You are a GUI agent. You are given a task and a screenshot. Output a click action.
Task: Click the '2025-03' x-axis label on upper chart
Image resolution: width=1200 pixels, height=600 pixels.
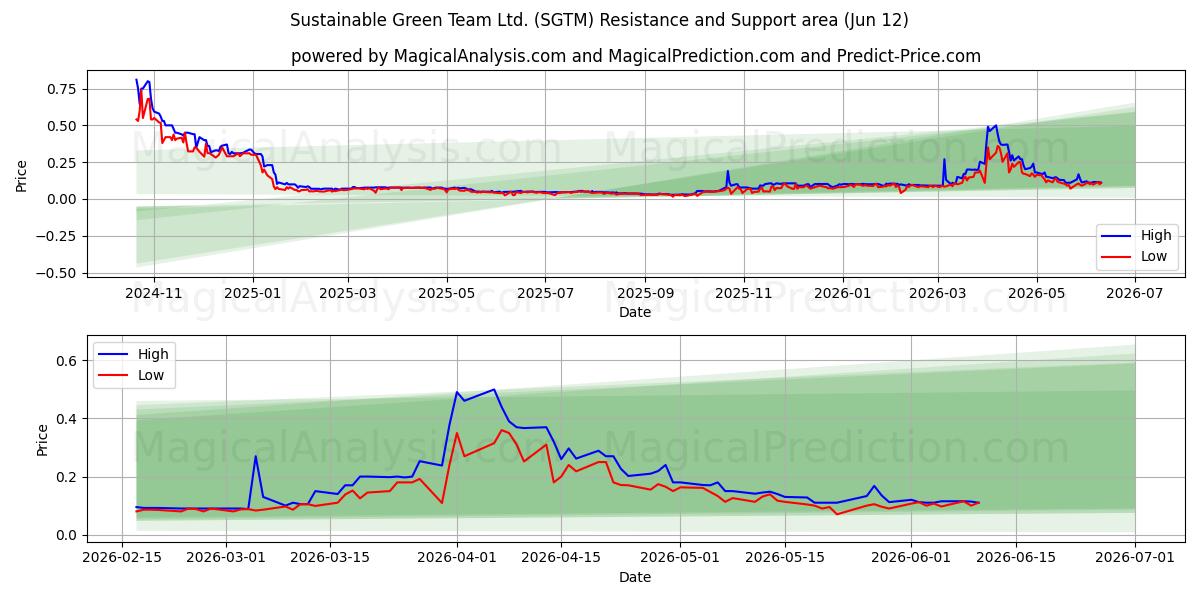click(348, 293)
